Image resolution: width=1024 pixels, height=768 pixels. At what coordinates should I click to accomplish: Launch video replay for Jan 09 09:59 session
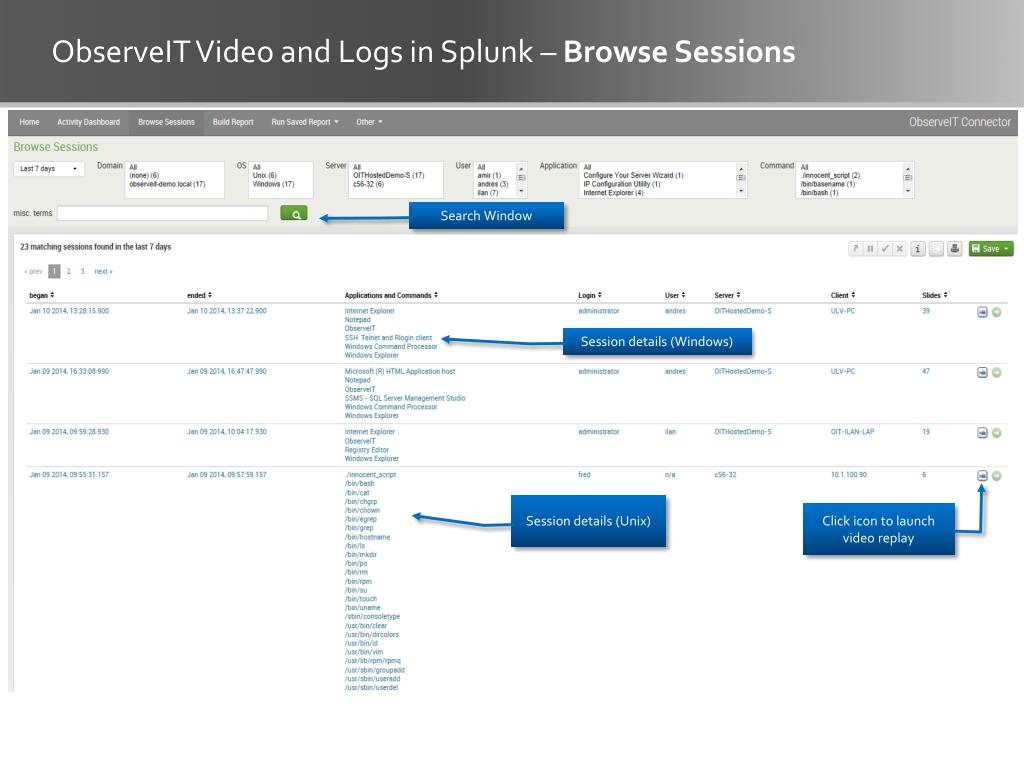pyautogui.click(x=982, y=433)
